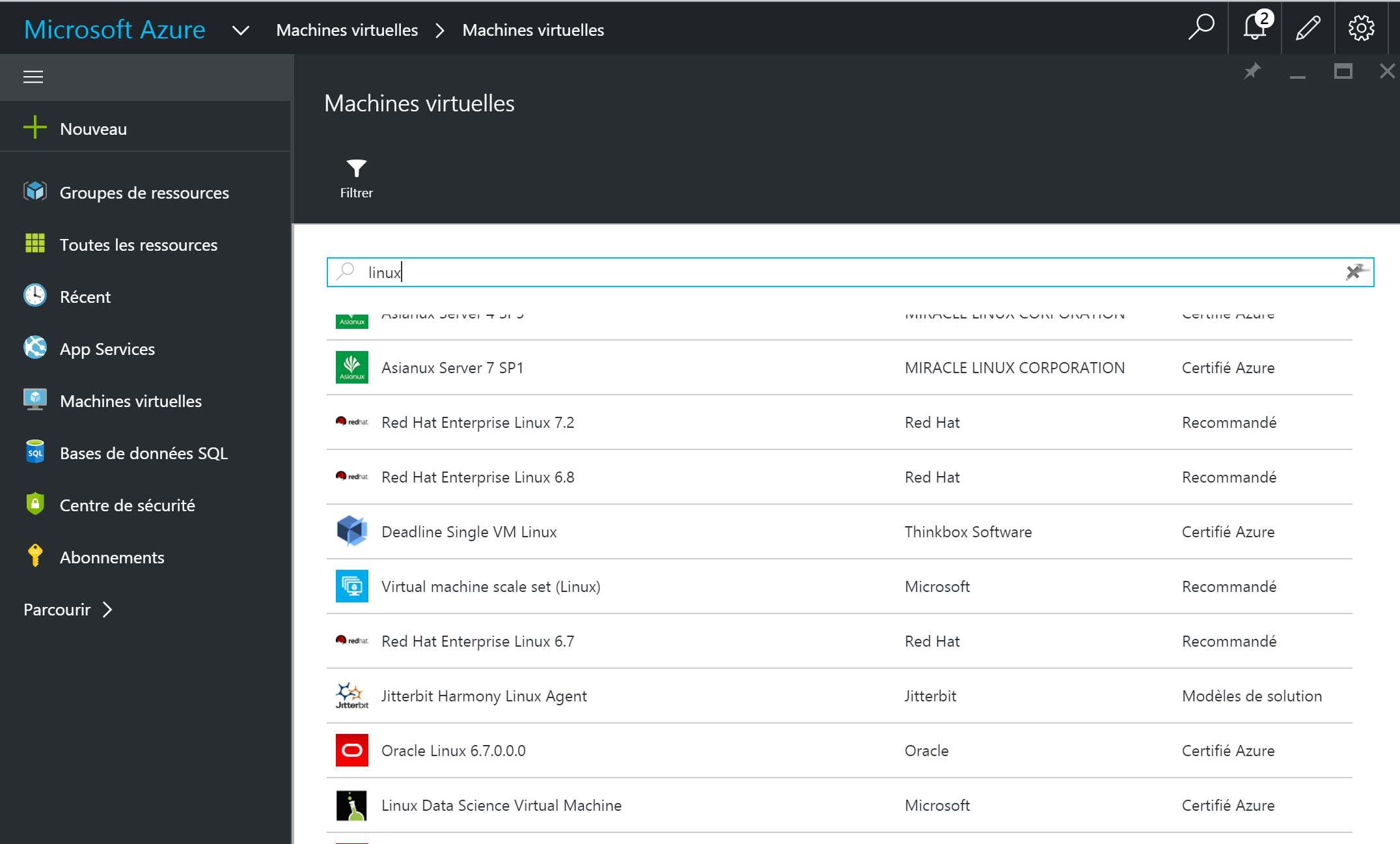Open the portal search magnifier icon

1201,28
